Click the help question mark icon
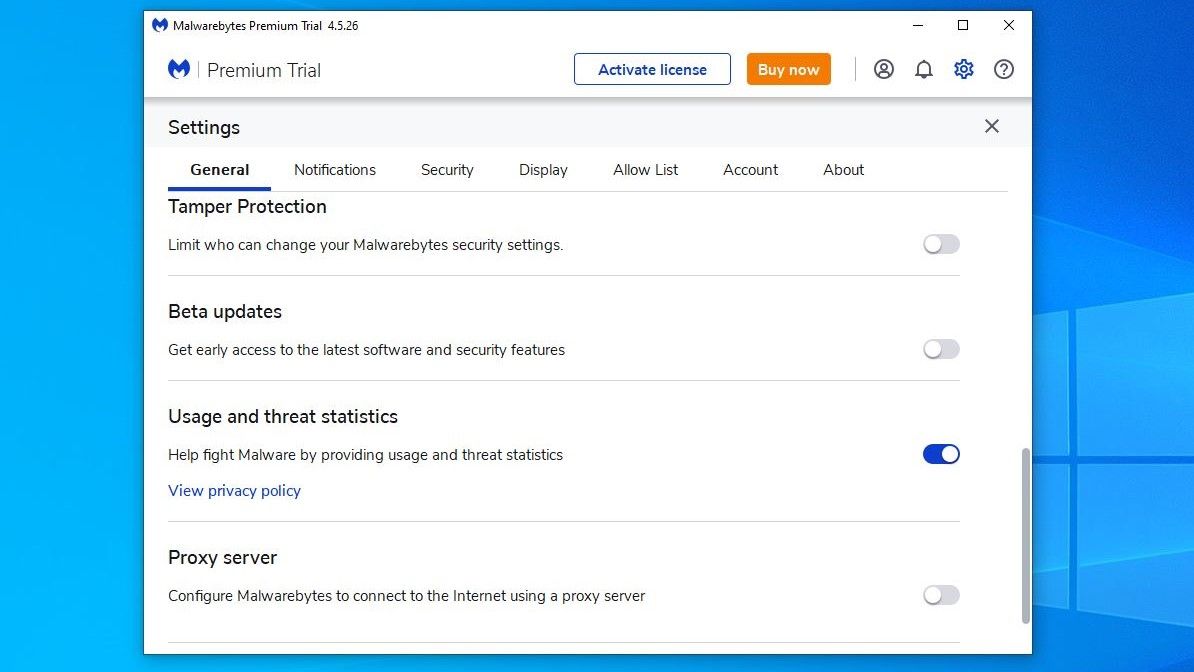1194x672 pixels. pos(1003,69)
